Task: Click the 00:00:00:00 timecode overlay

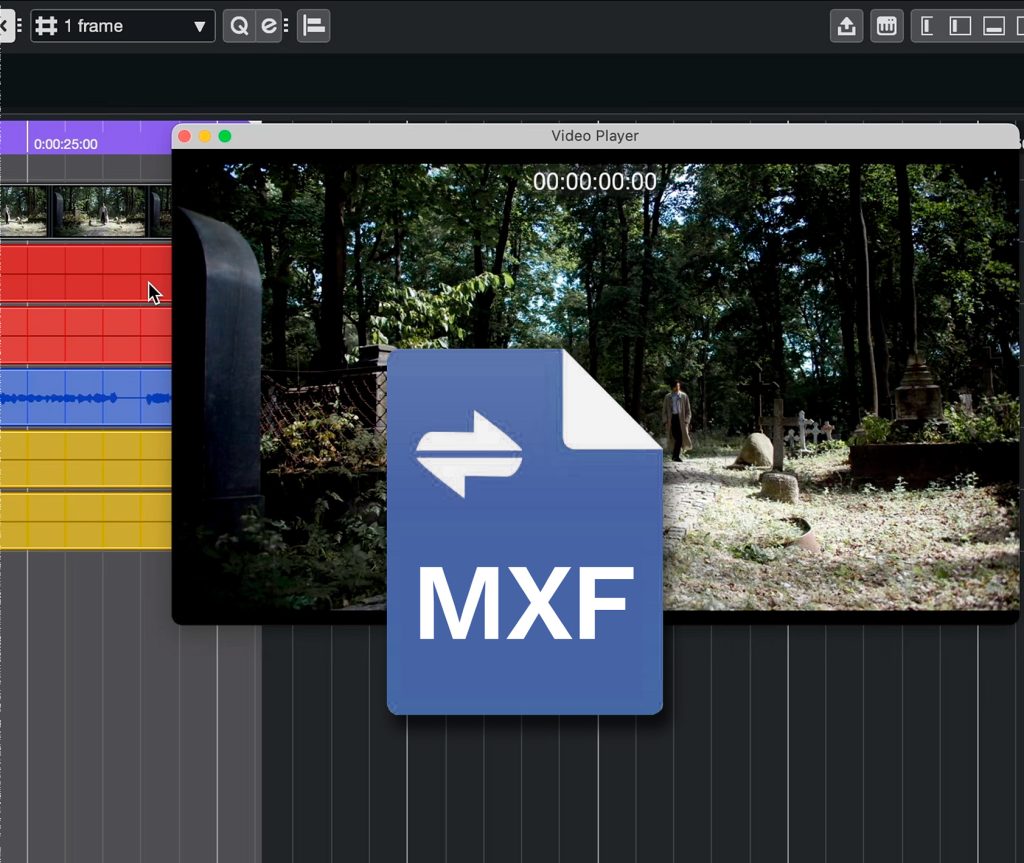Action: point(594,182)
